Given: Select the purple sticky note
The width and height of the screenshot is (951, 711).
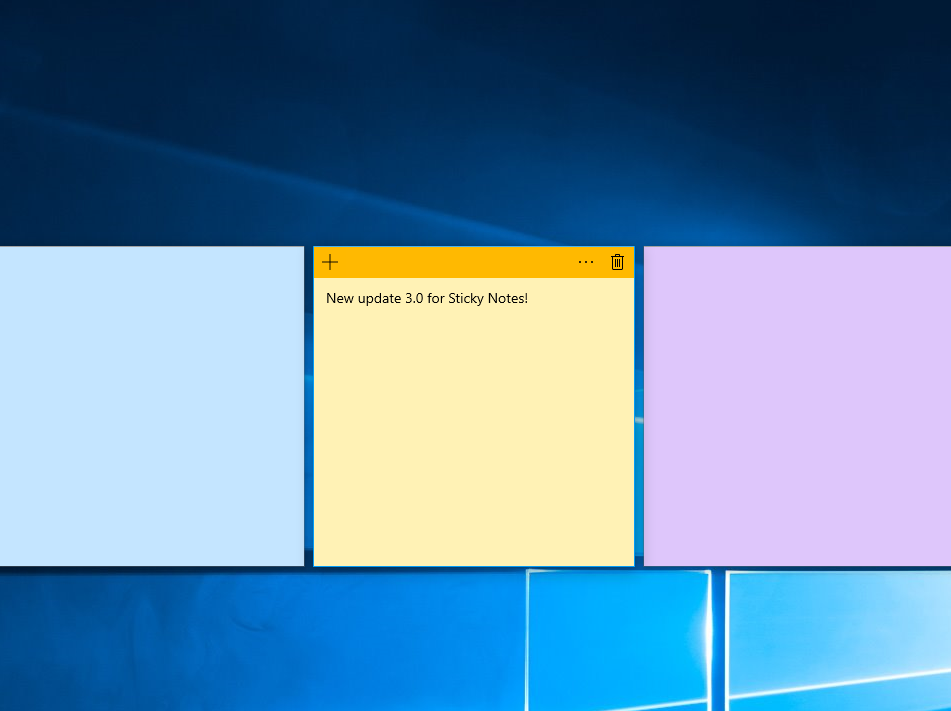Looking at the screenshot, I should tap(798, 406).
